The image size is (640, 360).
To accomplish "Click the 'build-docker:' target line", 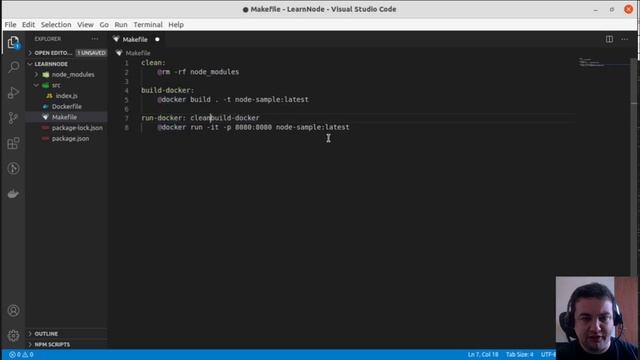I will click(x=168, y=90).
